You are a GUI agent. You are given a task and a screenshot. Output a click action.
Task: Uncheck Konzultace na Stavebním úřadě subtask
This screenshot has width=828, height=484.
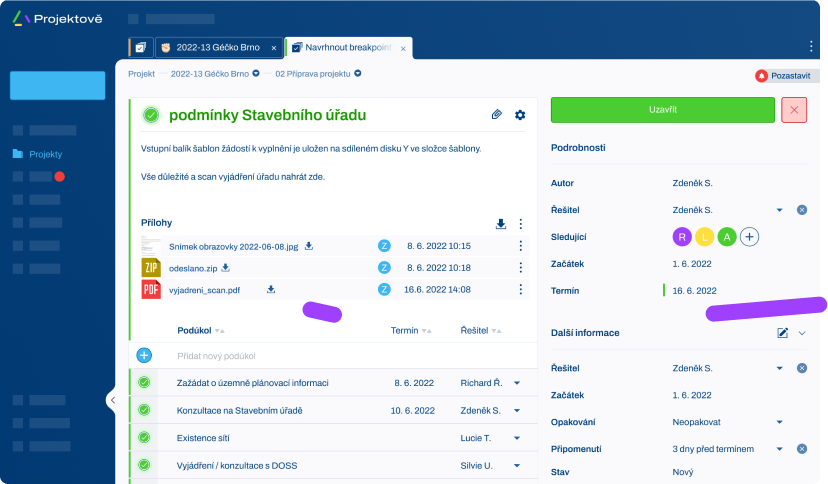[x=144, y=410]
